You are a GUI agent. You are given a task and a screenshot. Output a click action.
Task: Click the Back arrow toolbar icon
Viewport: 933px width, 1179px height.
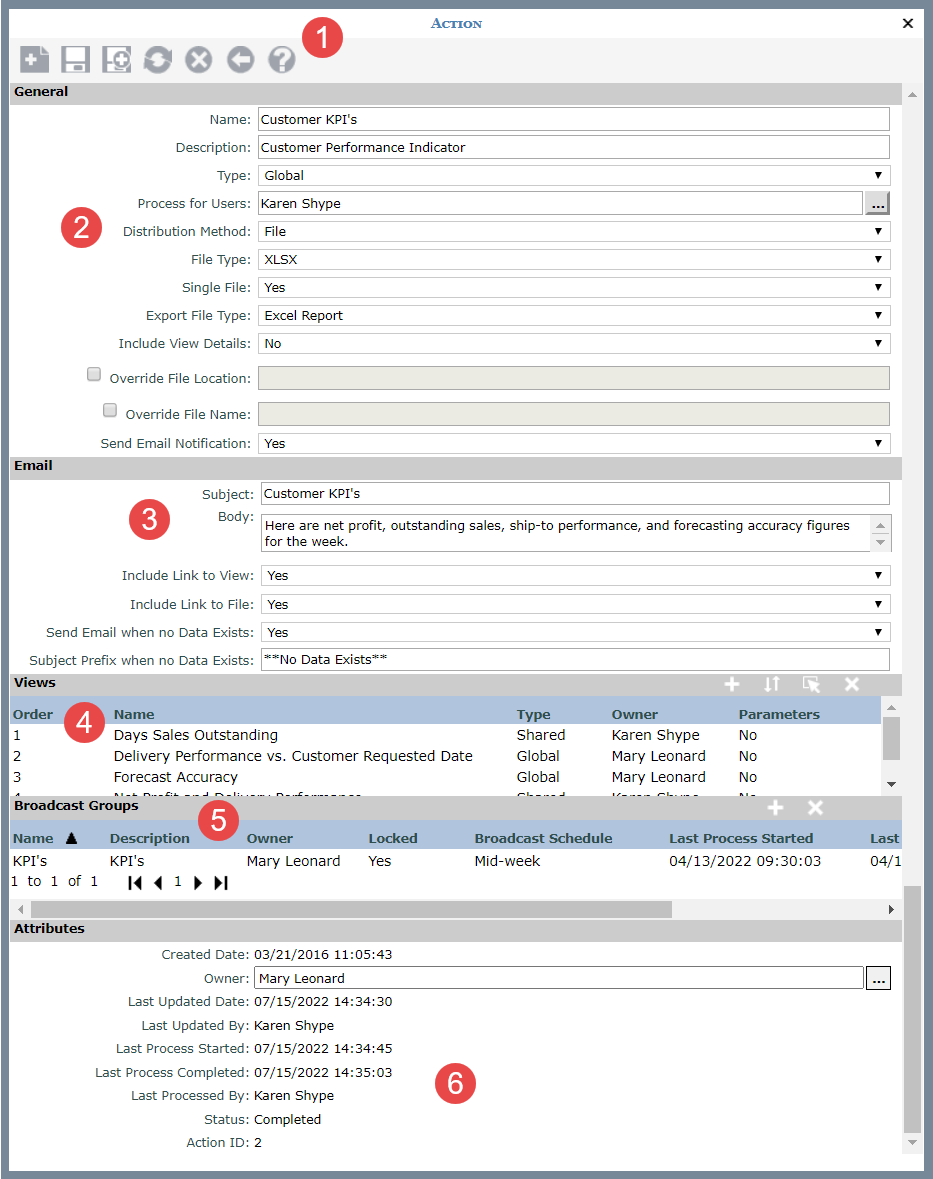pyautogui.click(x=241, y=59)
